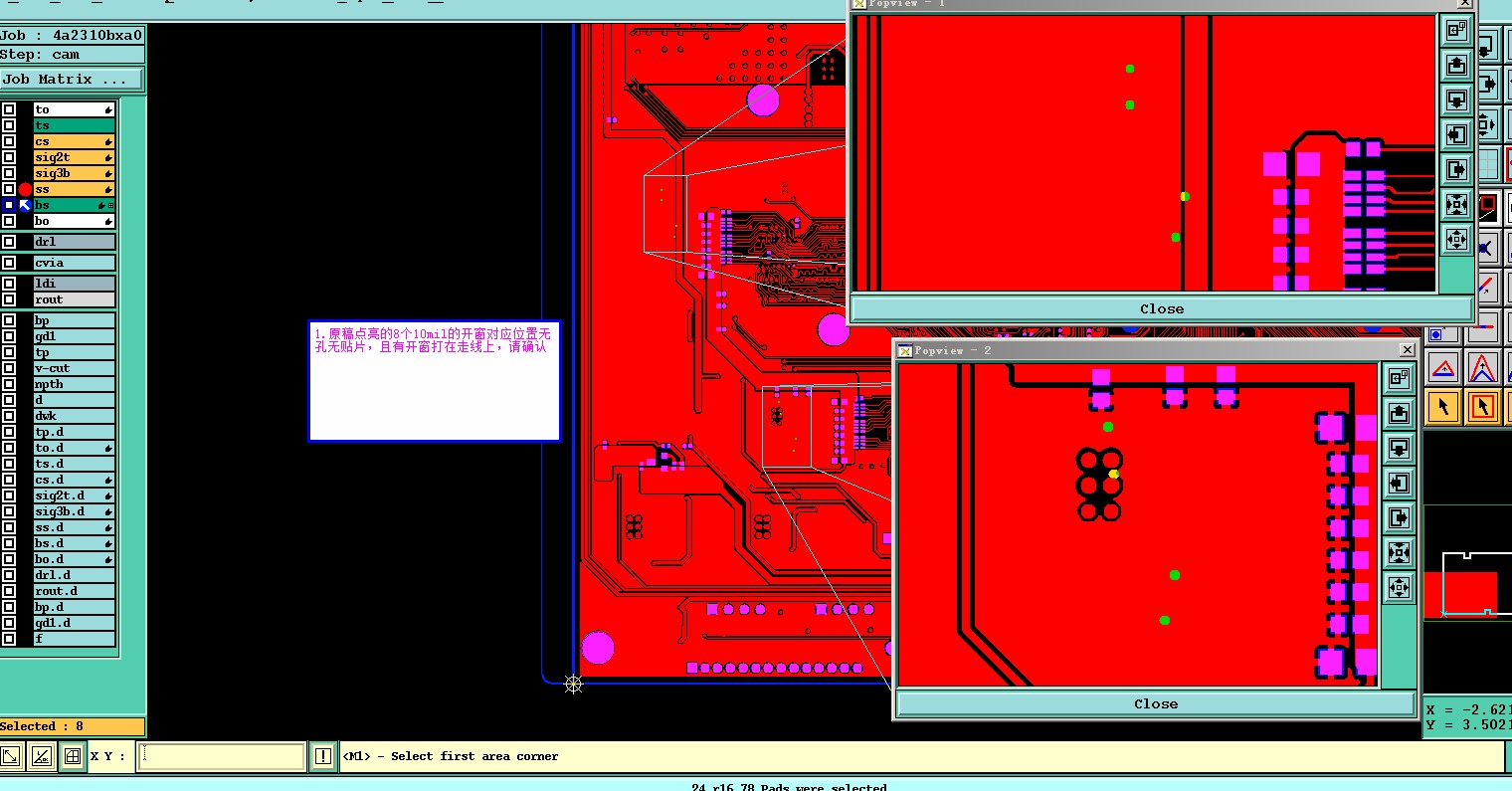The image size is (1512, 791).
Task: Toggle the 'to' layer checkbox
Action: pos(9,109)
